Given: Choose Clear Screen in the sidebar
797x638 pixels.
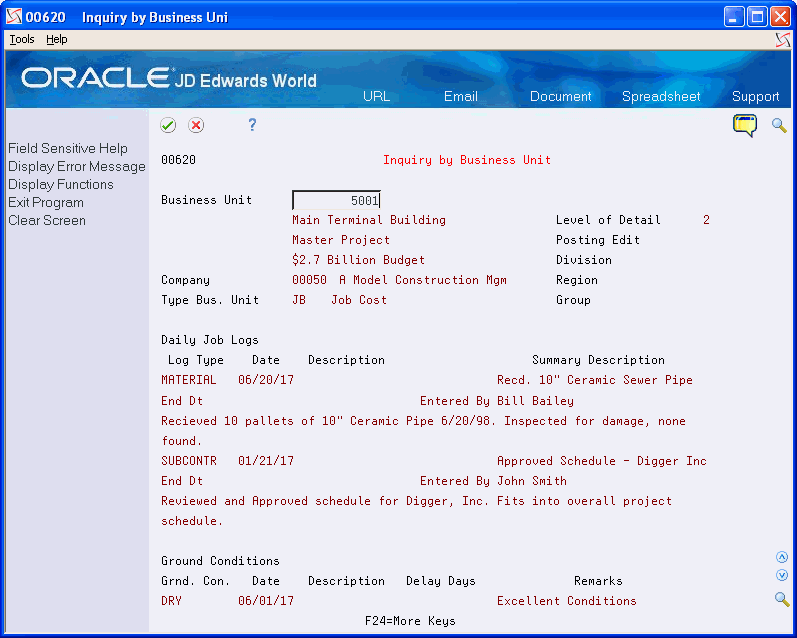Looking at the screenshot, I should click(x=47, y=221).
